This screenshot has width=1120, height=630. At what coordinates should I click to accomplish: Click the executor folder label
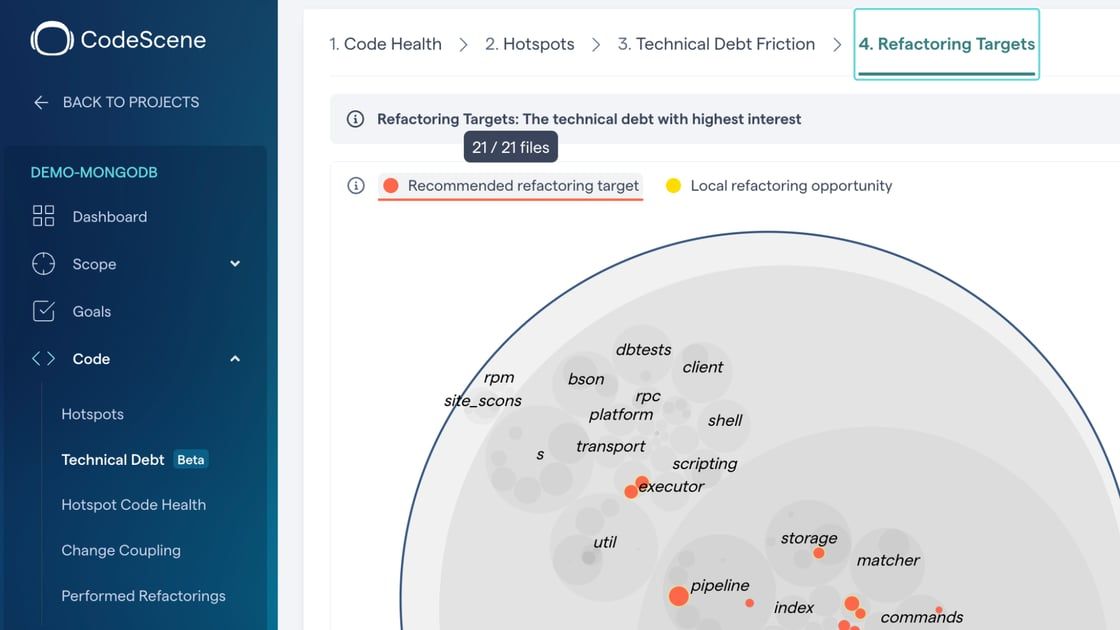tap(671, 486)
